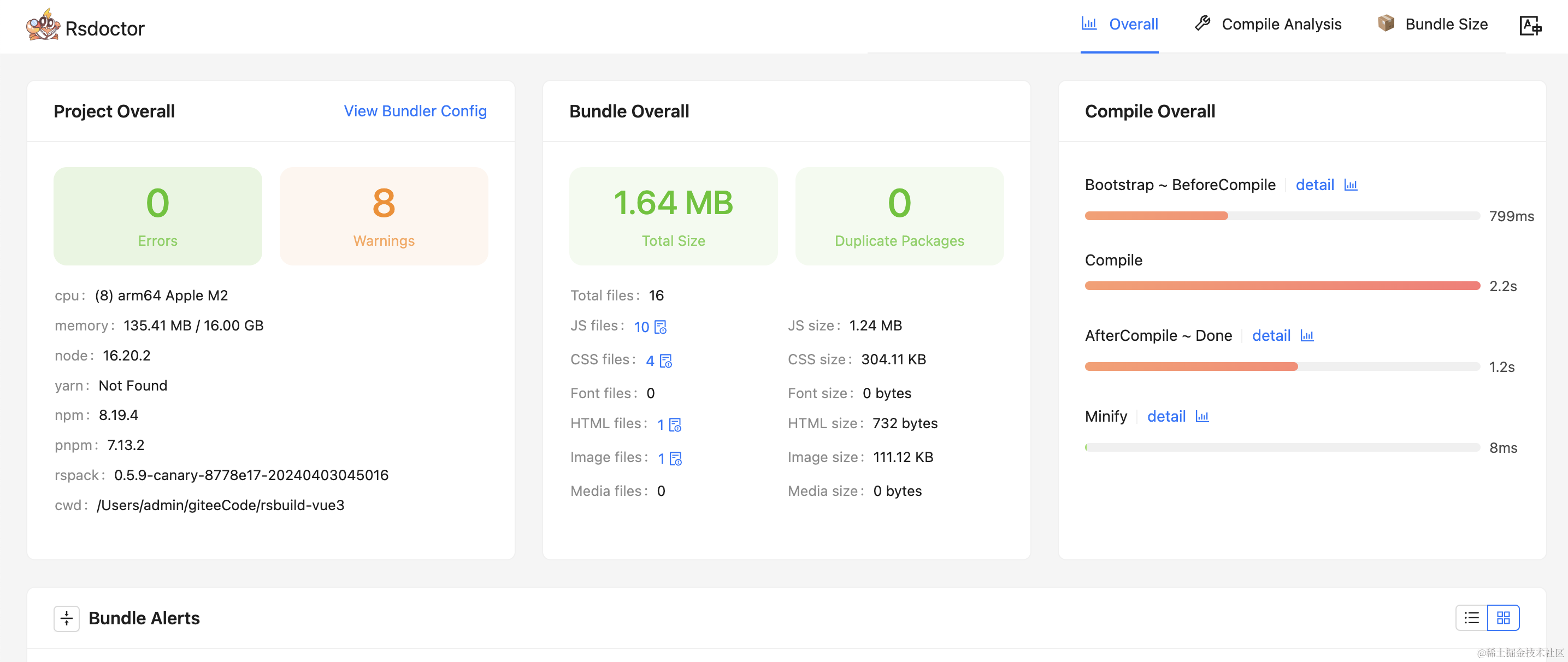Click the chart icon next to AfterCompile ~ Done detail

point(1307,335)
